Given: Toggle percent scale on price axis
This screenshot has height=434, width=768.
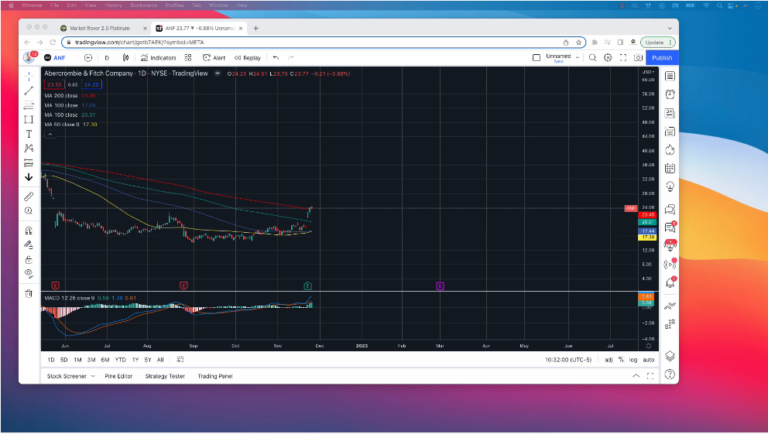Looking at the screenshot, I should coord(621,359).
